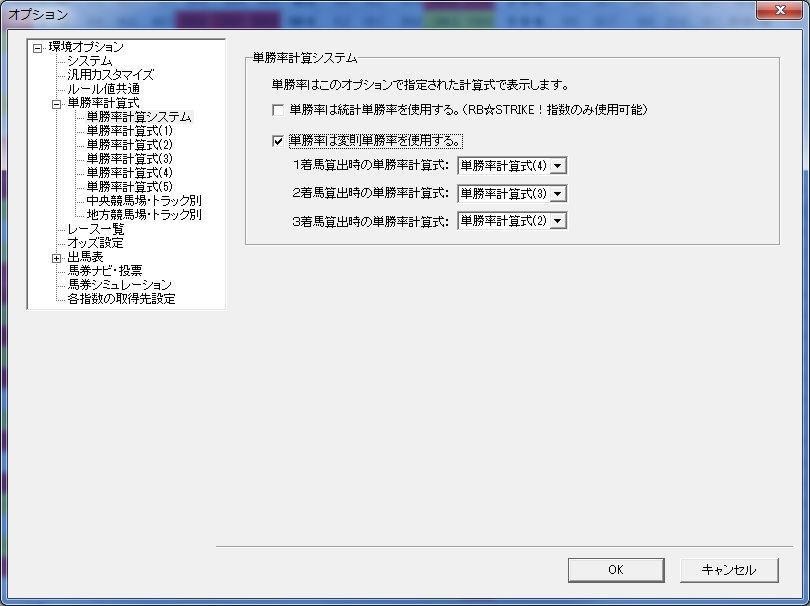The width and height of the screenshot is (810, 606).
Task: Select 単勝率計算式(5) in the tree
Action: pos(130,187)
